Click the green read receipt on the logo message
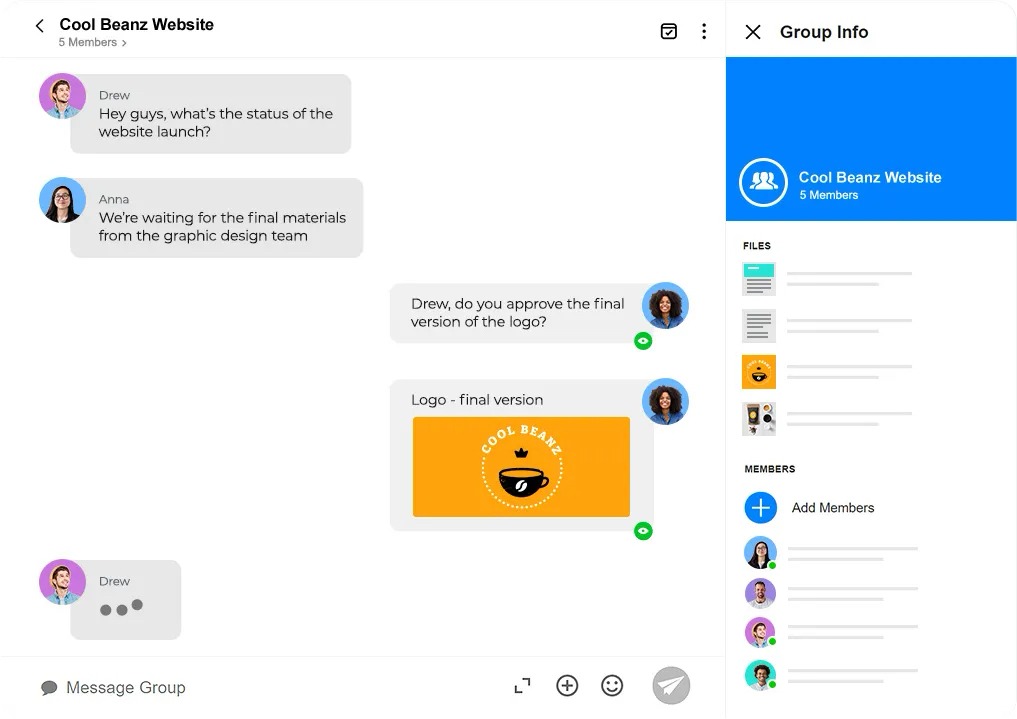Viewport: 1017px width, 719px height. pos(643,532)
